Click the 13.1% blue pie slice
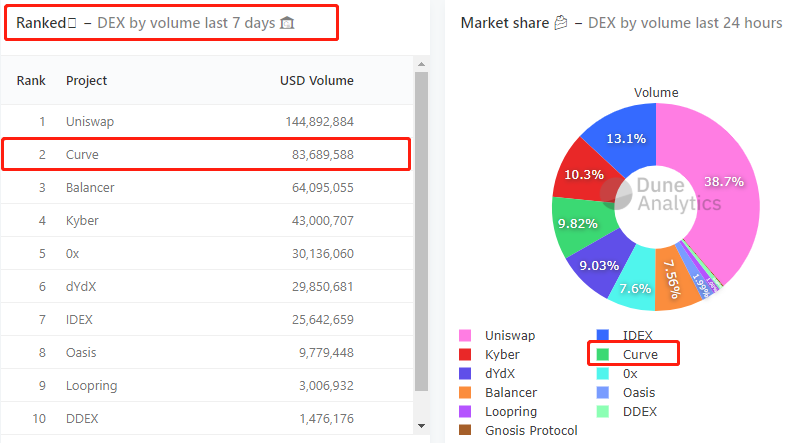This screenshot has width=793, height=443. 625,139
